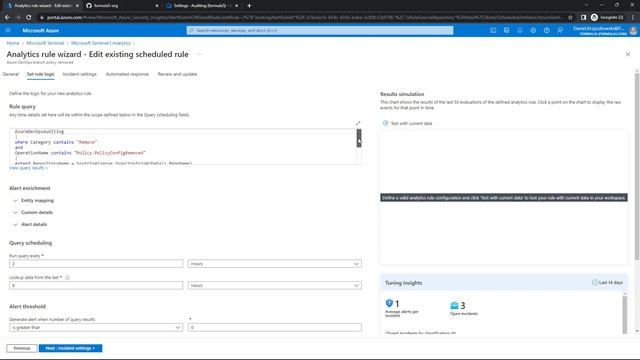Open the Help question mark icon

(547, 30)
